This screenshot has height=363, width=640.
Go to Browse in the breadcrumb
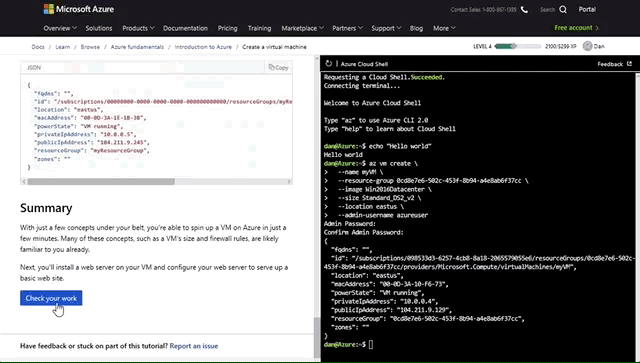[90, 47]
